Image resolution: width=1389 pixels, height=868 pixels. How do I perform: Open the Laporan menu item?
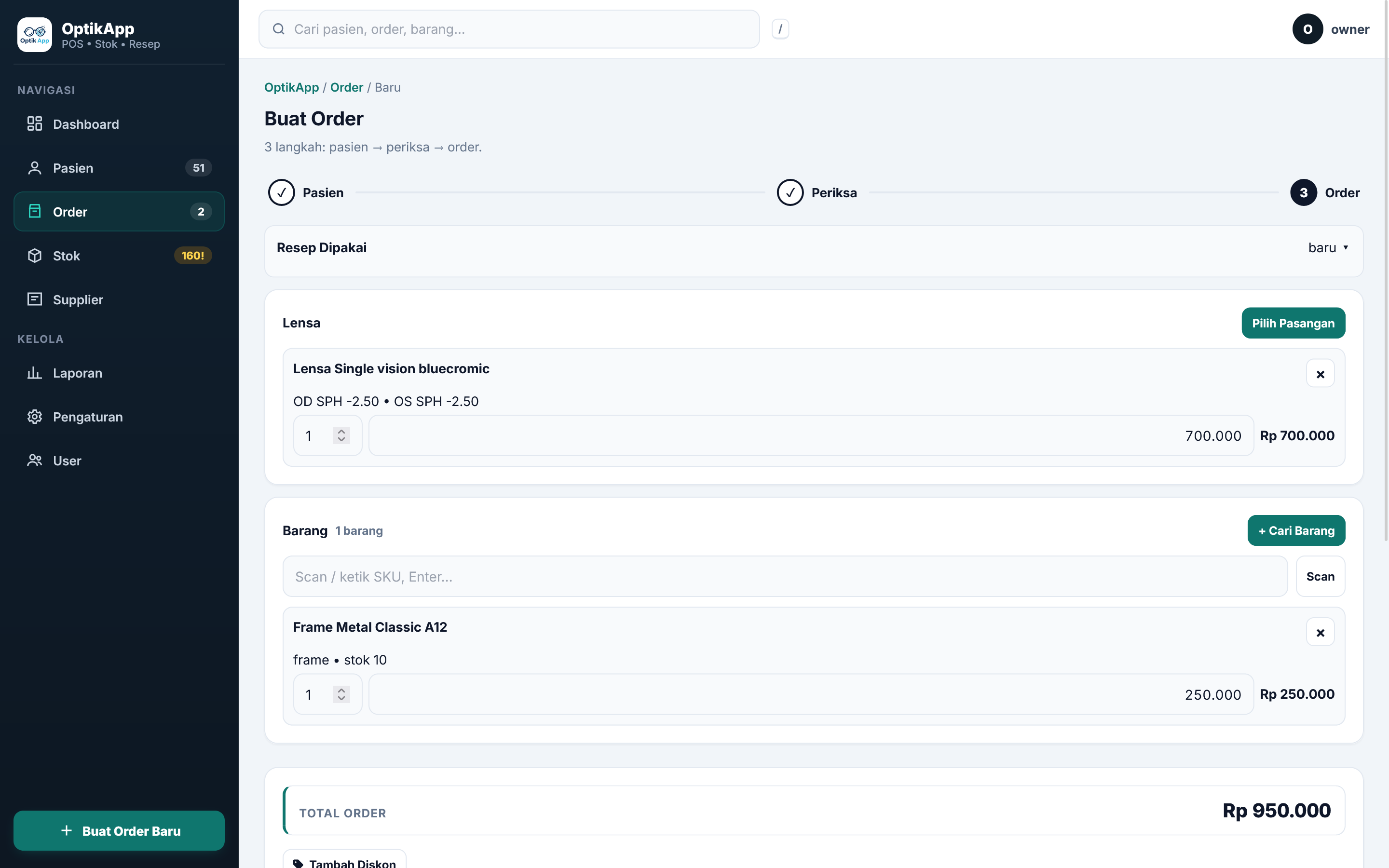(x=119, y=373)
